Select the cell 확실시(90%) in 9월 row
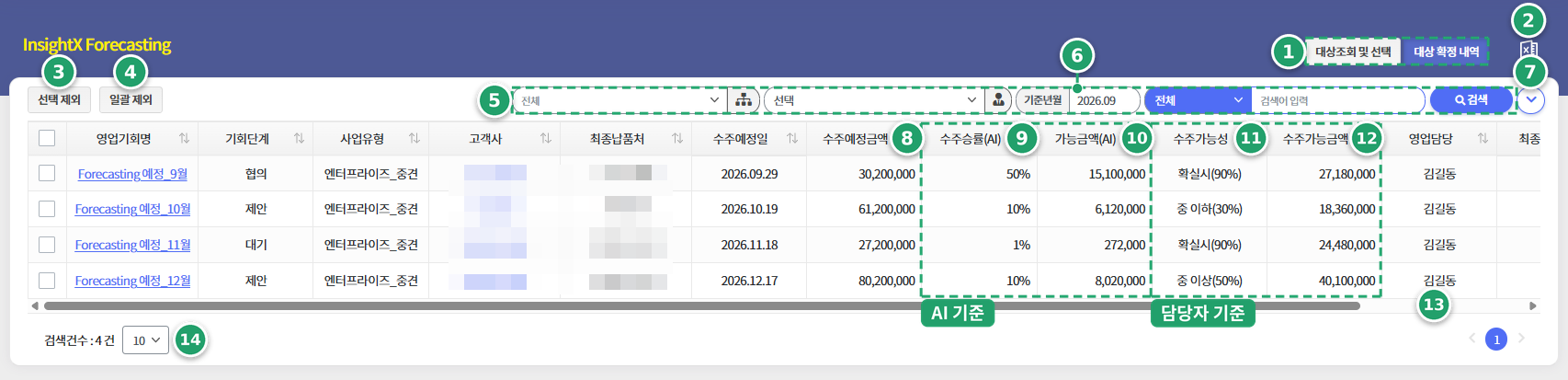 pos(1209,174)
